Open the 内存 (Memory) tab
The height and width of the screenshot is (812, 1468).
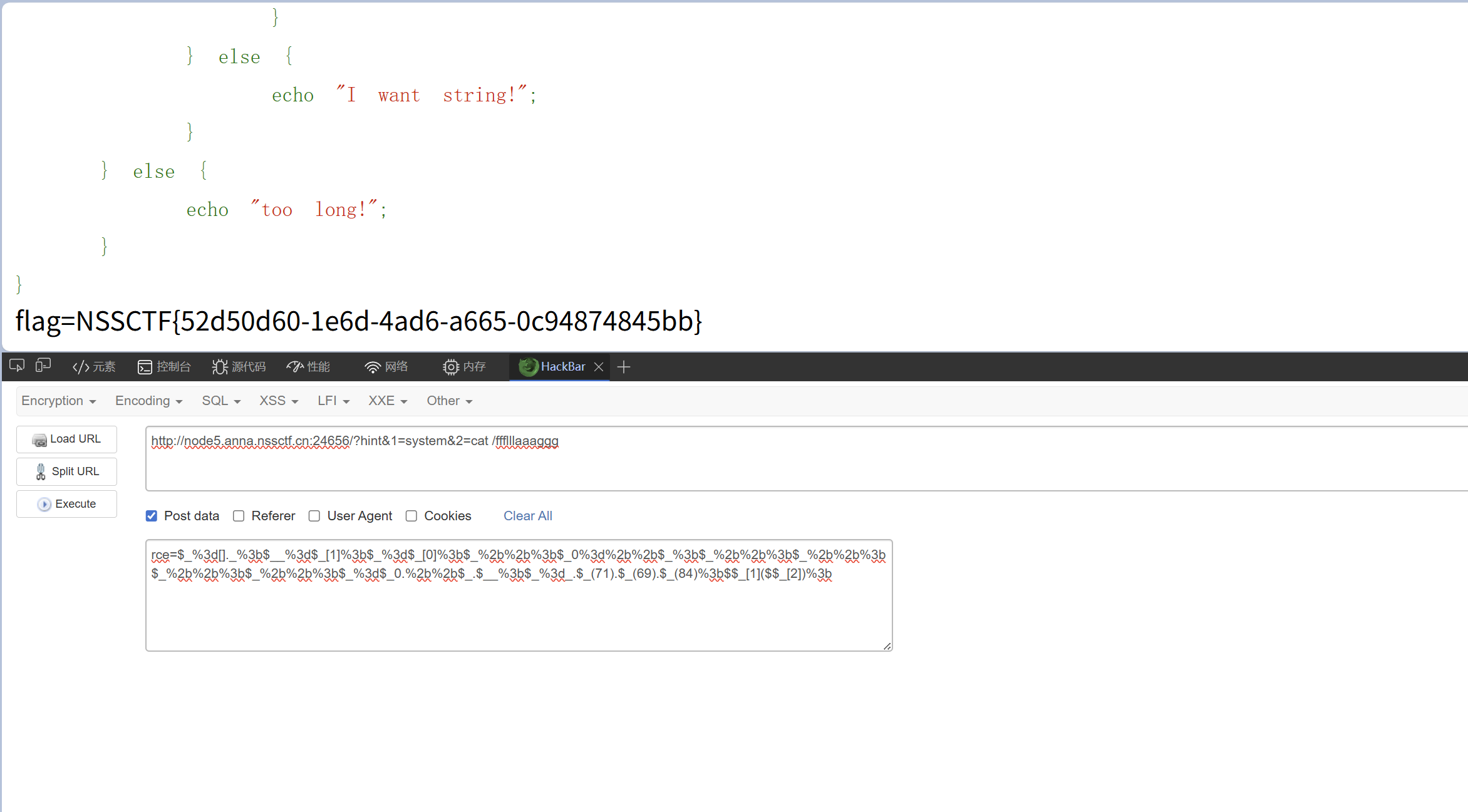(x=464, y=367)
